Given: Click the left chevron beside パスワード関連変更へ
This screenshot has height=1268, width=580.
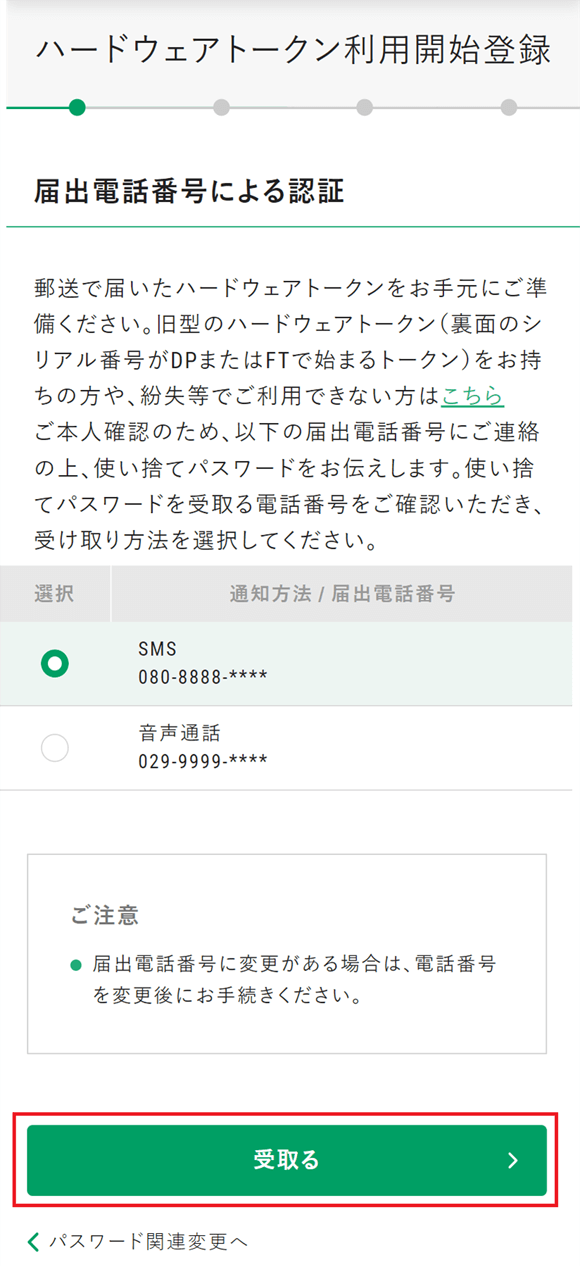Looking at the screenshot, I should tap(34, 1242).
